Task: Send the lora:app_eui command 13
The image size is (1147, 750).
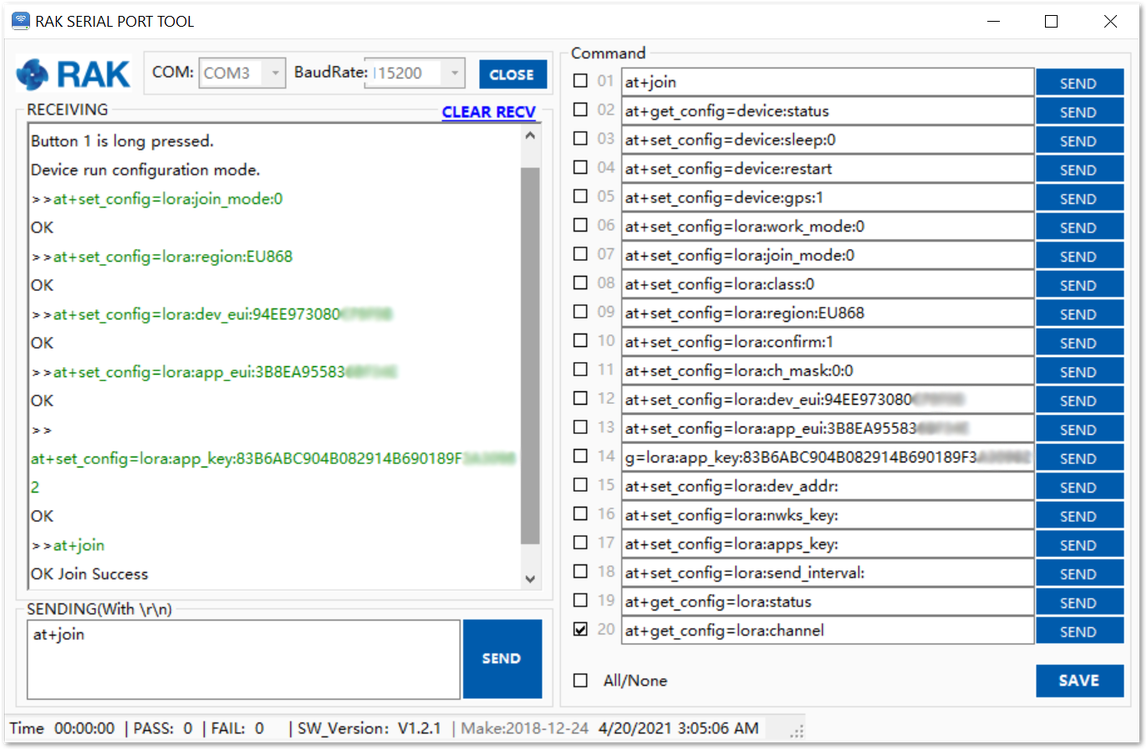Action: click(x=1079, y=430)
